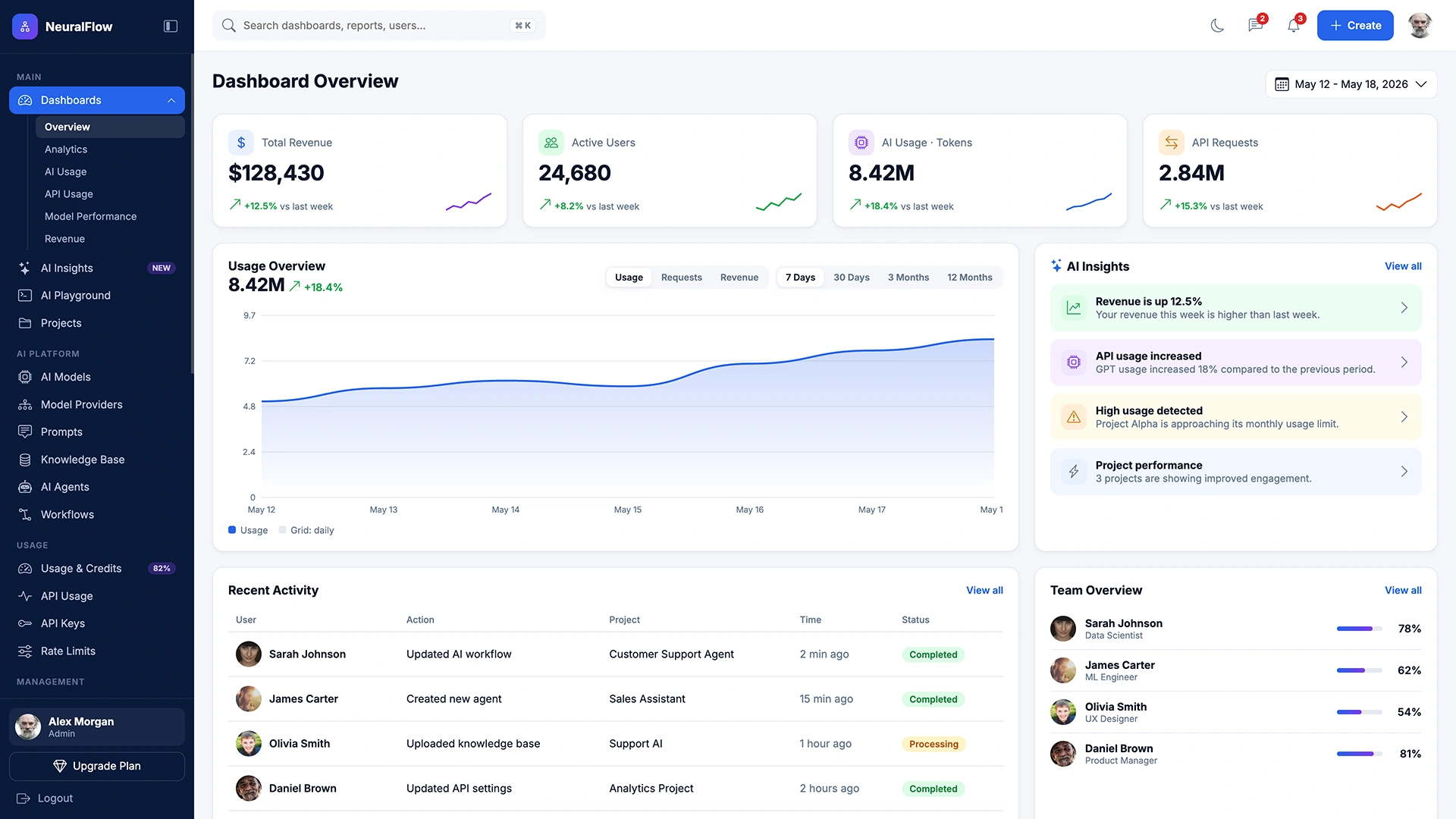1456x819 pixels.
Task: Expand High usage detected insight chevron
Action: coord(1404,417)
